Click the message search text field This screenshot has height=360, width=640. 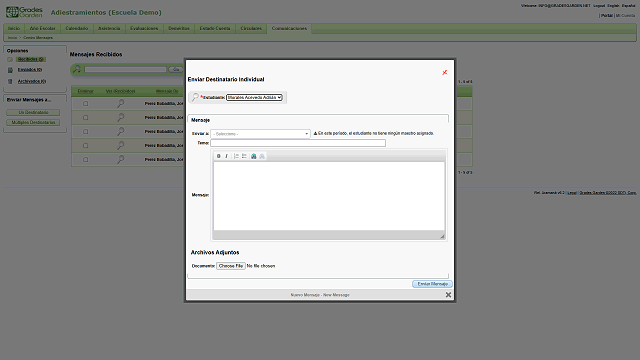tap(125, 70)
